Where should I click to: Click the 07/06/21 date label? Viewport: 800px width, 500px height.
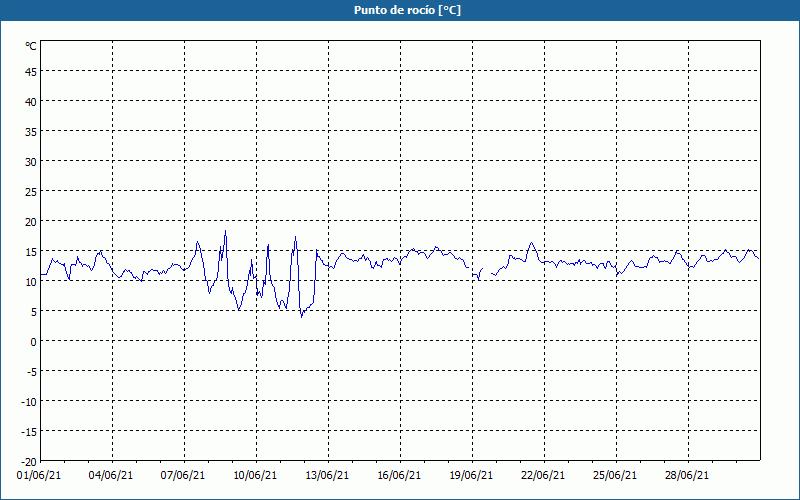point(183,475)
